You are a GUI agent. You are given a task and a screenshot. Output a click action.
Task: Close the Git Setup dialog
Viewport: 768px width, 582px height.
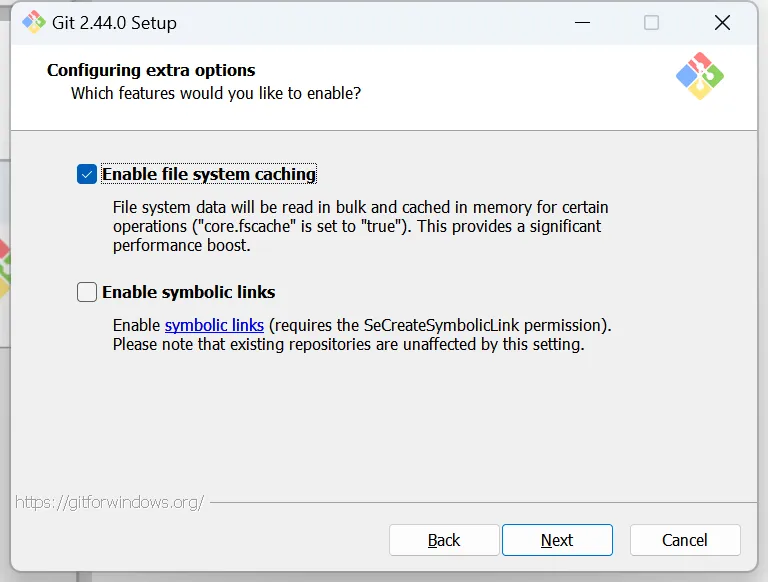721,22
